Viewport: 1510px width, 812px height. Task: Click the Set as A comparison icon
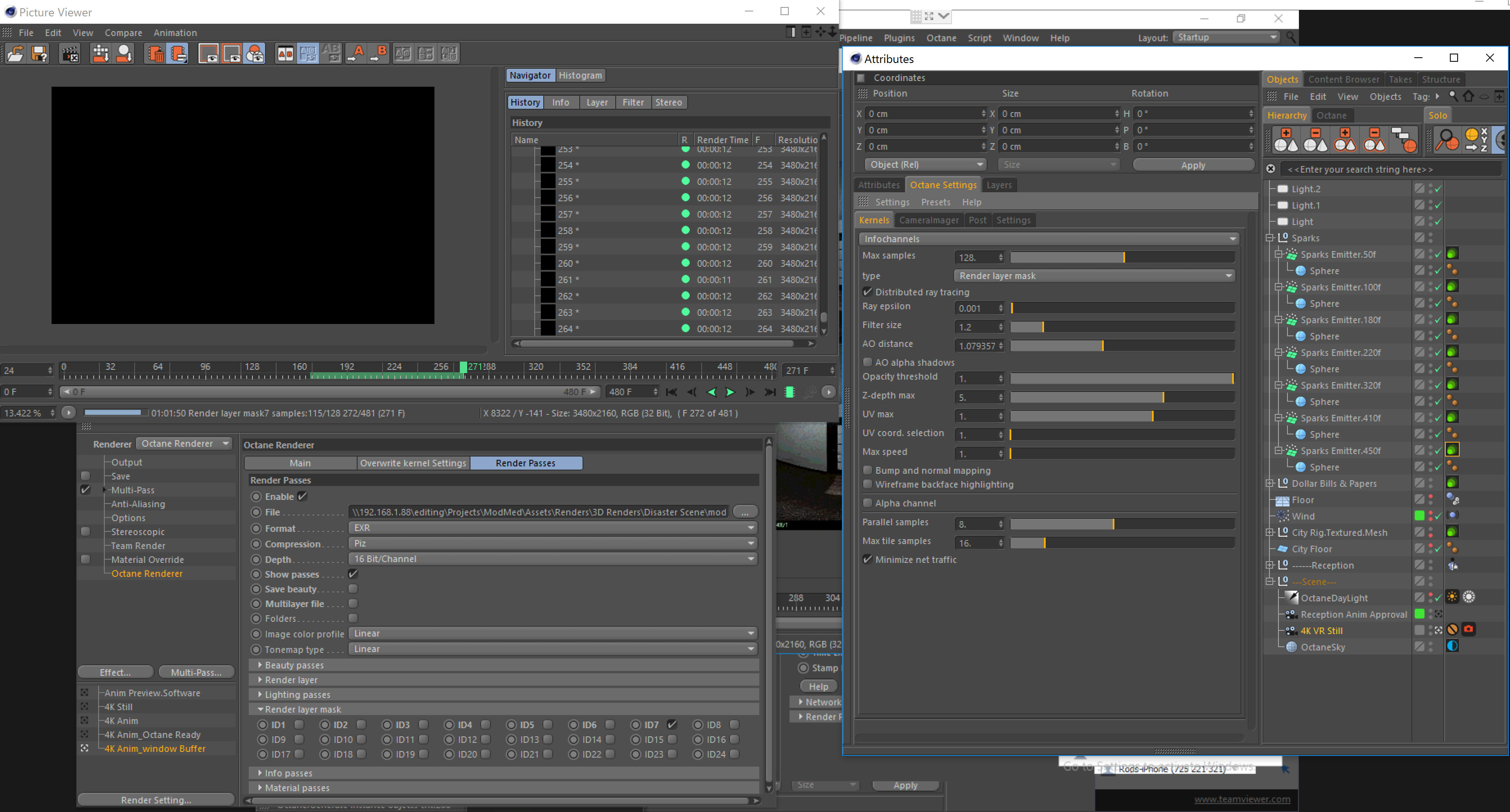356,54
